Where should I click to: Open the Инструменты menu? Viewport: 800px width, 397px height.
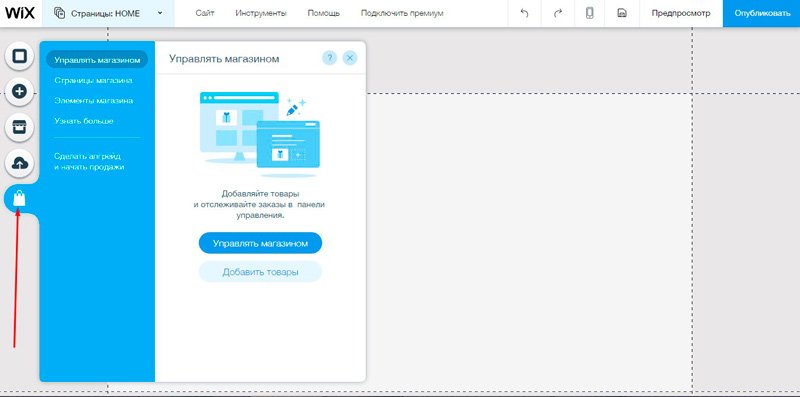click(x=261, y=13)
